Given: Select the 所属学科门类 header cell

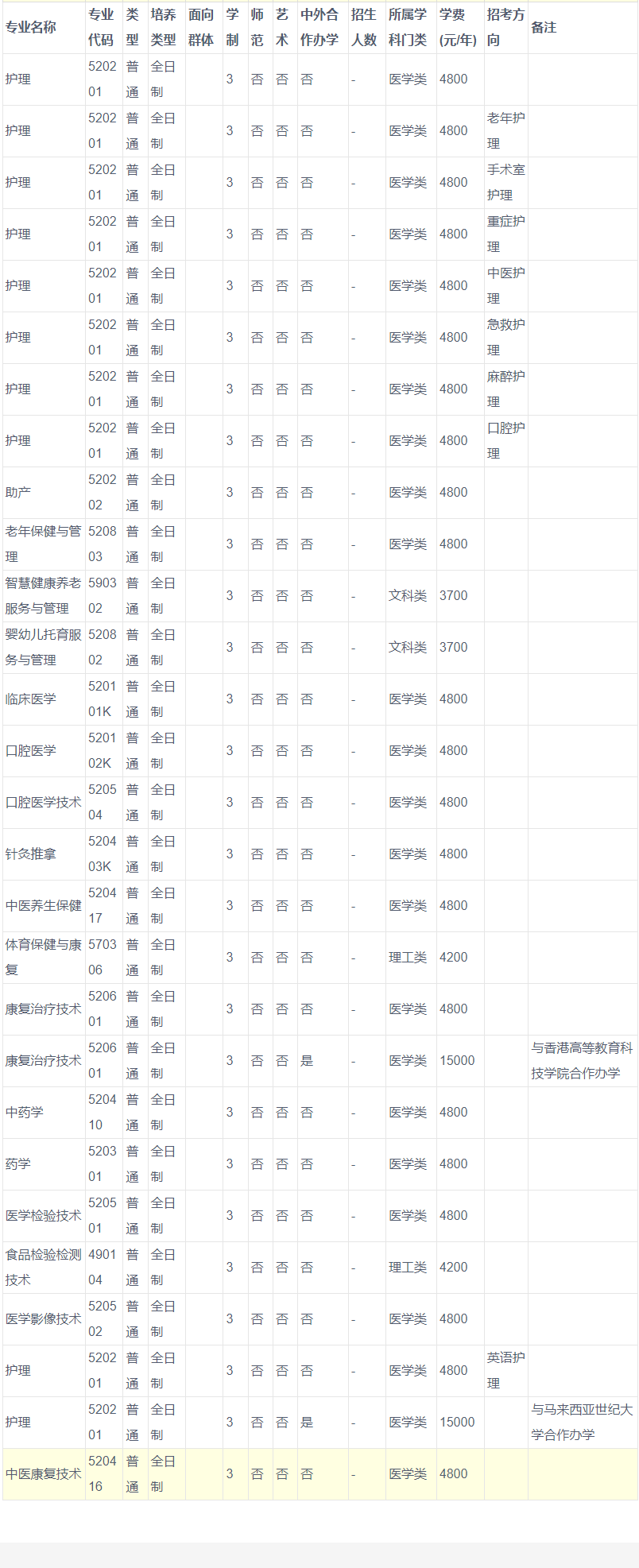Looking at the screenshot, I should tap(408, 27).
